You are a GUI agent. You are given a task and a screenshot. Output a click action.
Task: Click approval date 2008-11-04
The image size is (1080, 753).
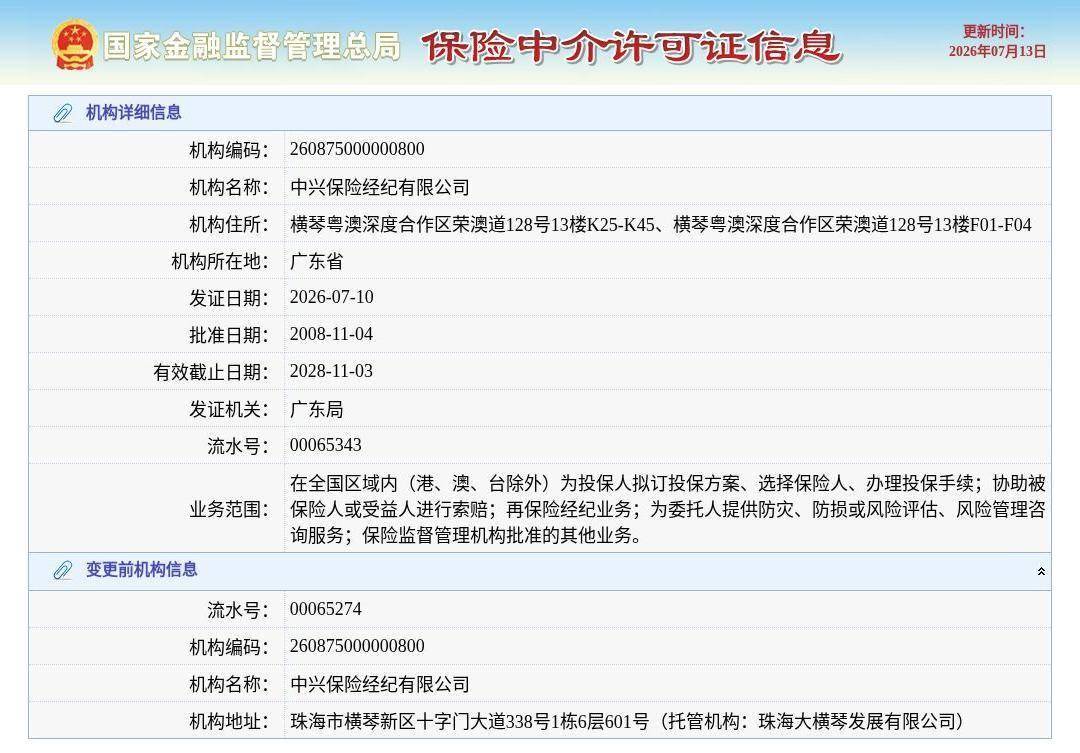point(331,334)
